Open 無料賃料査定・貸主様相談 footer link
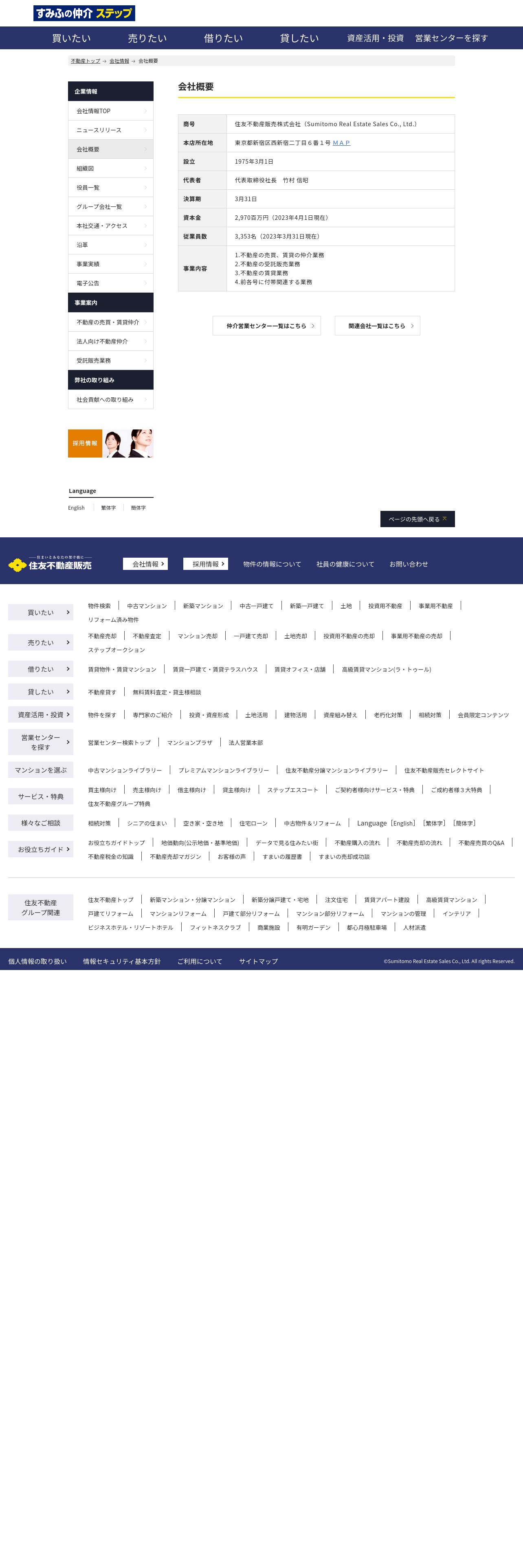This screenshot has width=523, height=1568. [x=167, y=692]
